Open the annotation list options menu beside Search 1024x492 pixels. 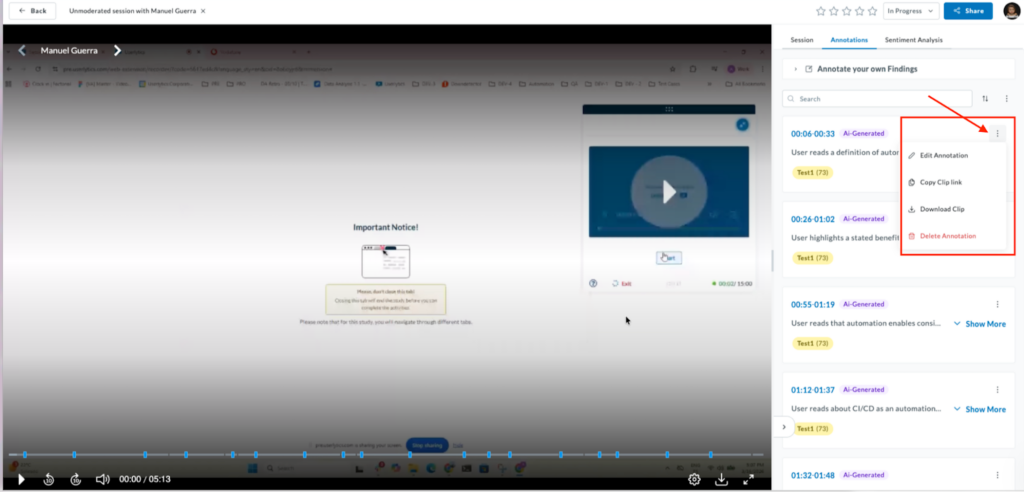click(x=1006, y=99)
